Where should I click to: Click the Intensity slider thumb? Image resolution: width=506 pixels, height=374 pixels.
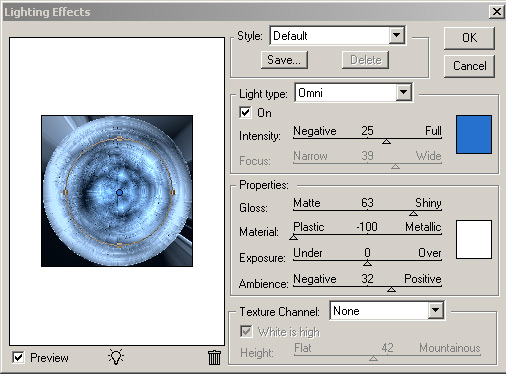tap(386, 142)
